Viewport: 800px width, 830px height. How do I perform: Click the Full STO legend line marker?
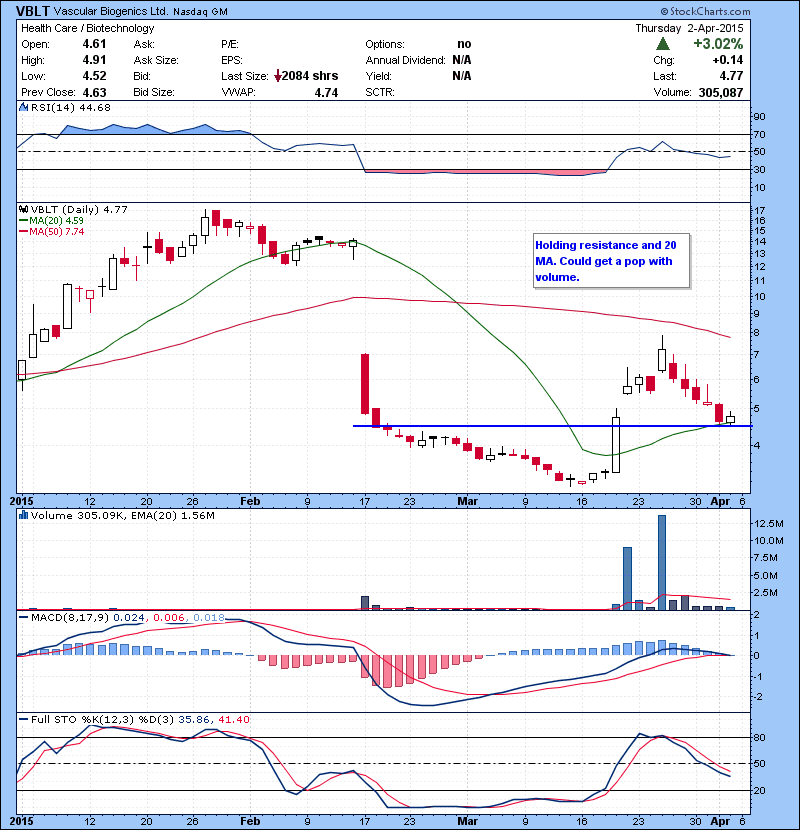24,719
